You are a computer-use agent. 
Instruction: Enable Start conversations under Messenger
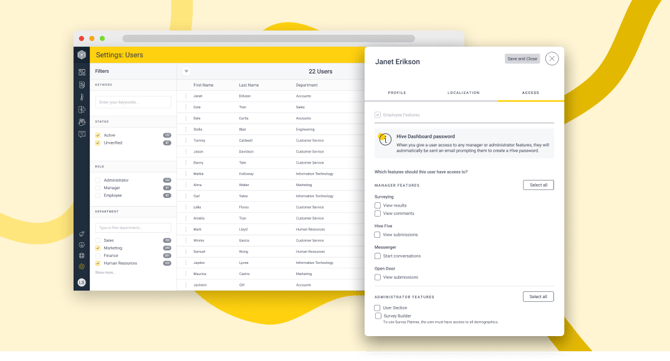point(377,256)
